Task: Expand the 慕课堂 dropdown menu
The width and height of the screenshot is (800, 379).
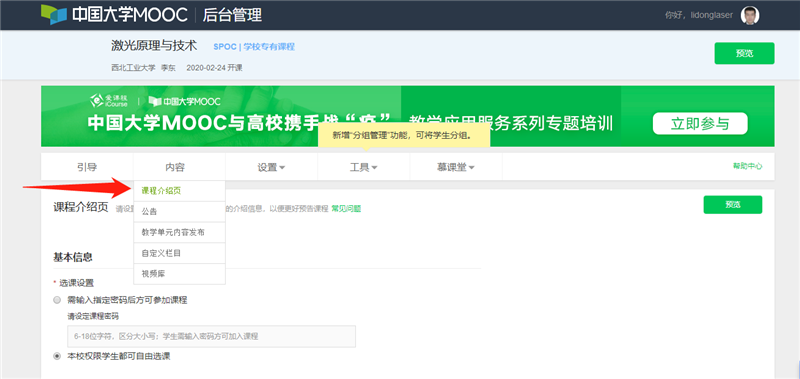Action: [x=456, y=167]
